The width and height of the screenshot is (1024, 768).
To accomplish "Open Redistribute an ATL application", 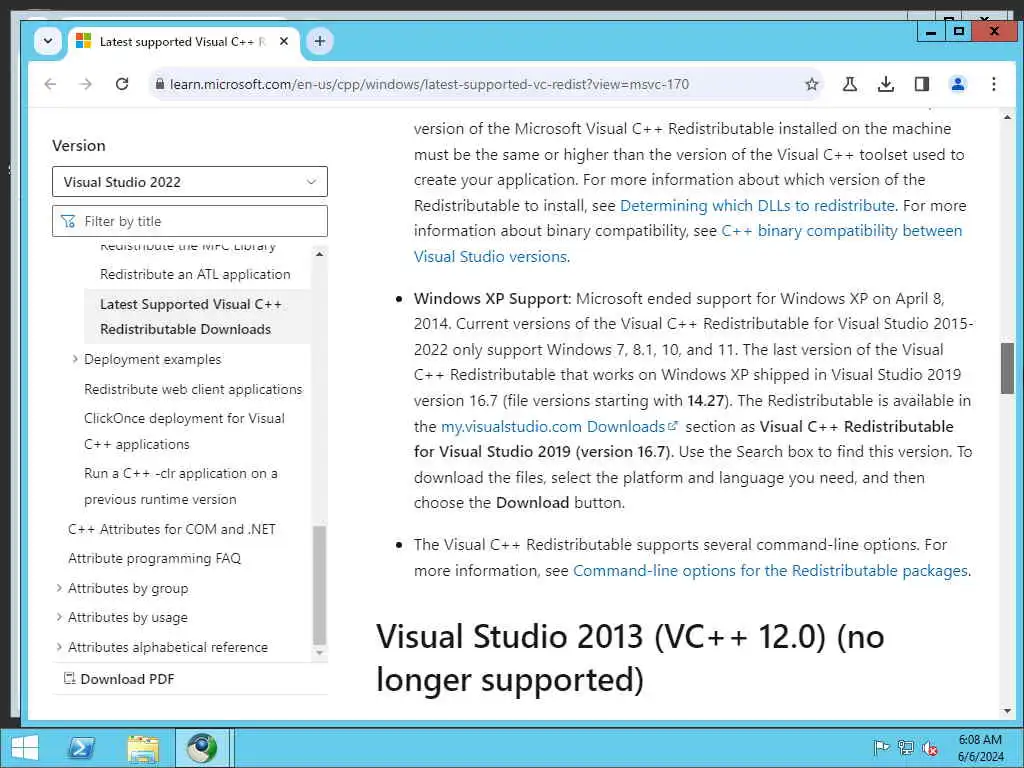I will coord(195,274).
